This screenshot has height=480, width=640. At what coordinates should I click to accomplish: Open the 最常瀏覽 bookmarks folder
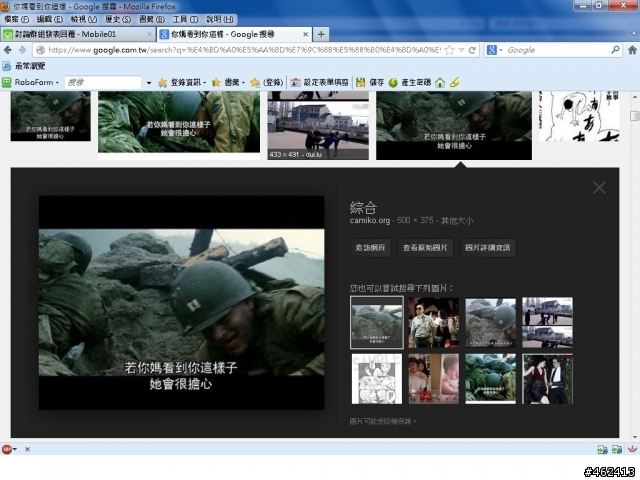pyautogui.click(x=24, y=66)
